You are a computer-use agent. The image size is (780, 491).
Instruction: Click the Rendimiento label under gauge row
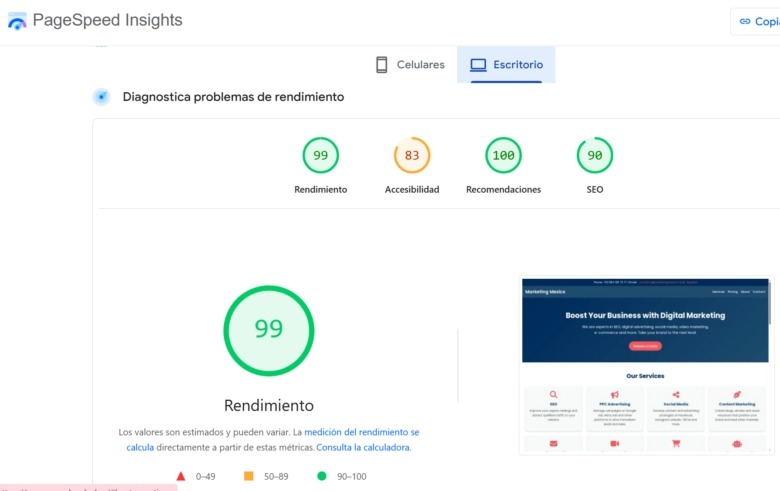320,190
